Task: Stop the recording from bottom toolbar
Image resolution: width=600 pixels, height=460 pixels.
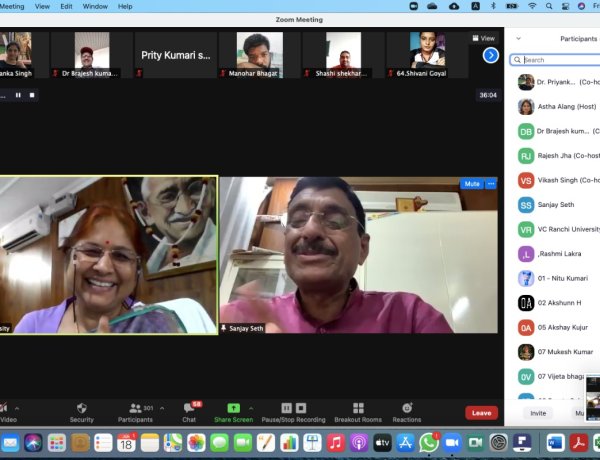Action: coord(301,408)
